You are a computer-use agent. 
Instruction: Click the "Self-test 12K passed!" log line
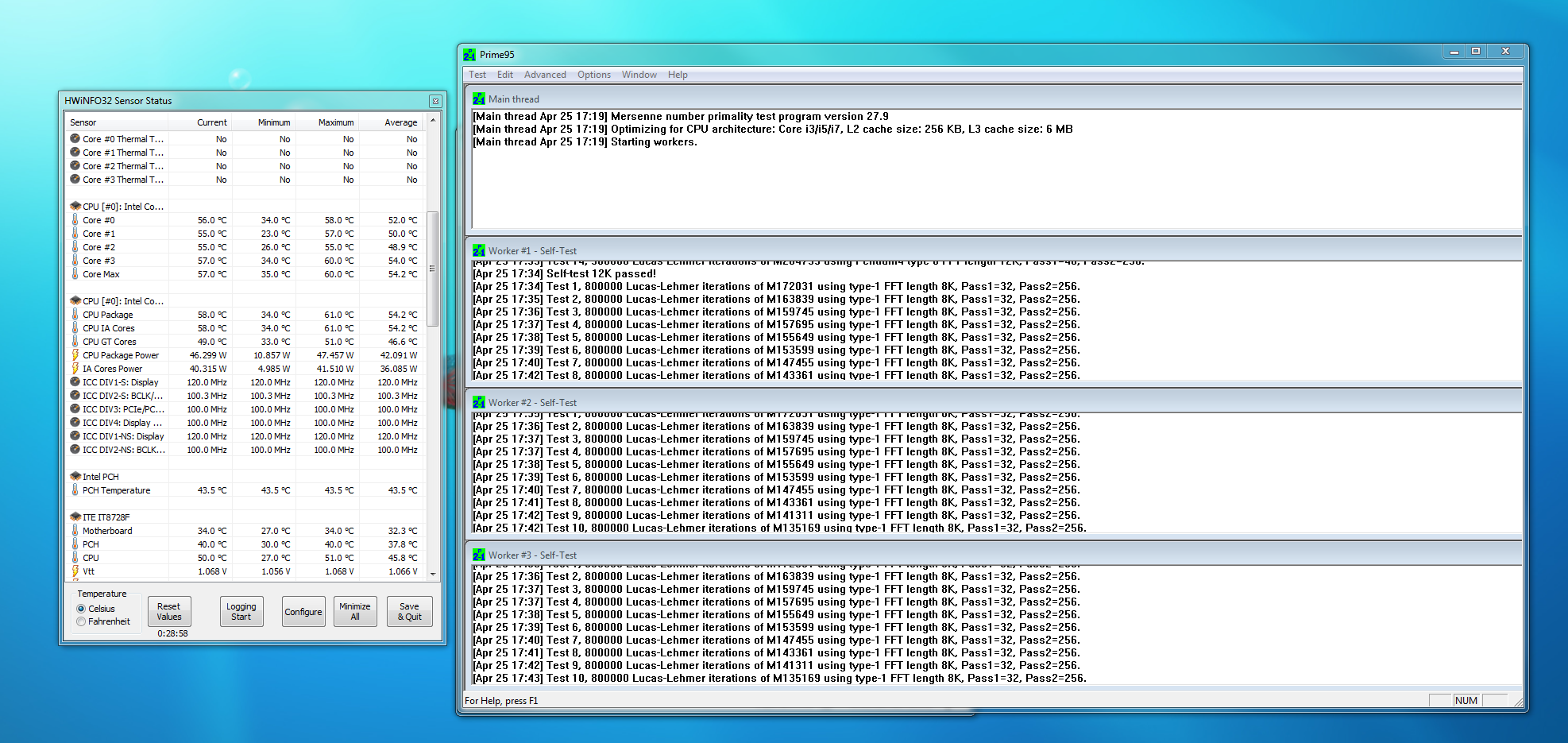565,274
